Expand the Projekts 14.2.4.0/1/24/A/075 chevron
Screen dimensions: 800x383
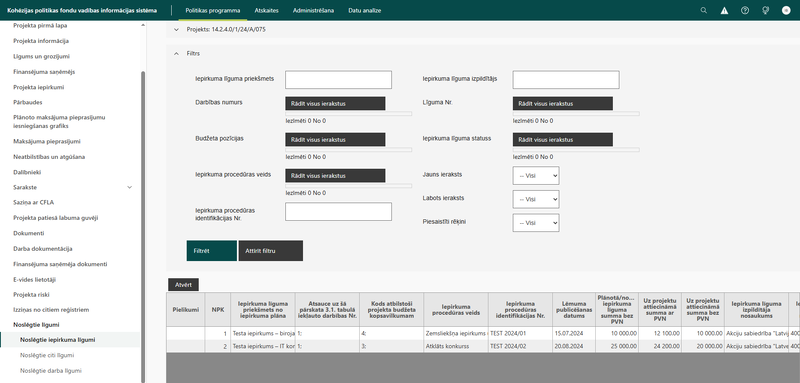click(x=177, y=30)
